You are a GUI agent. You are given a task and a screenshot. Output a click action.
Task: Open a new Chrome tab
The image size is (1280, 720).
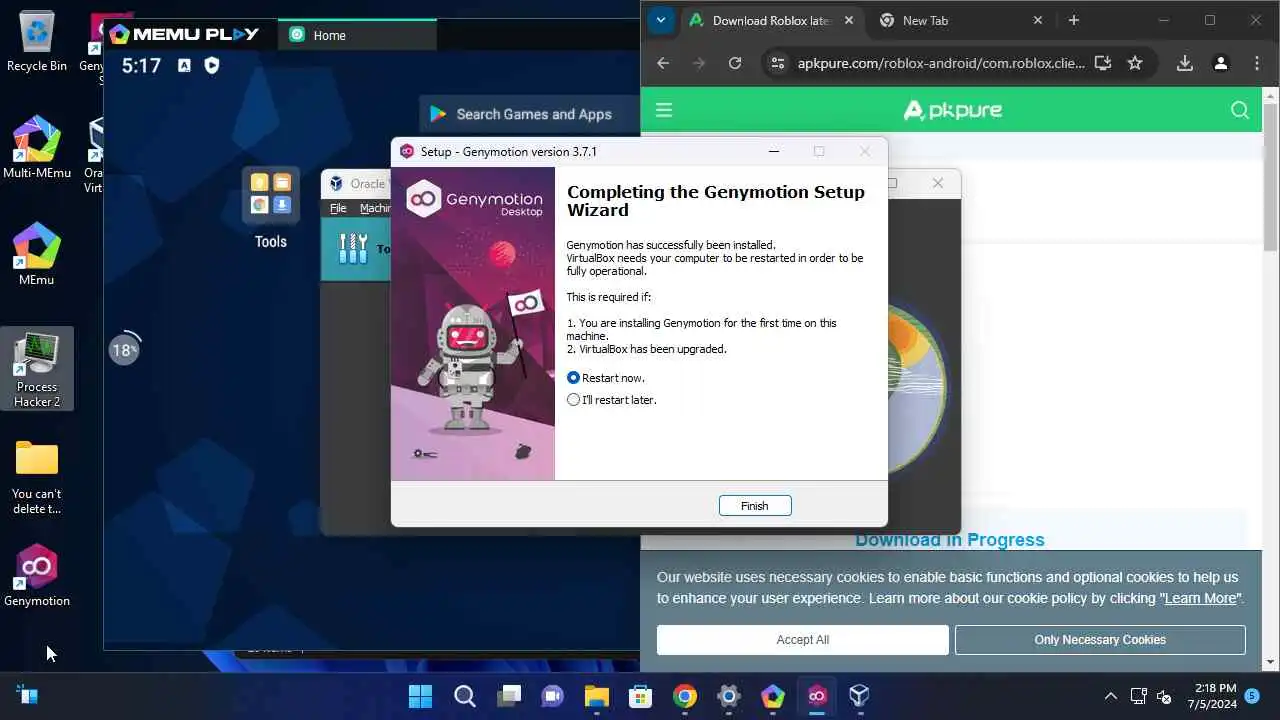pos(1074,20)
